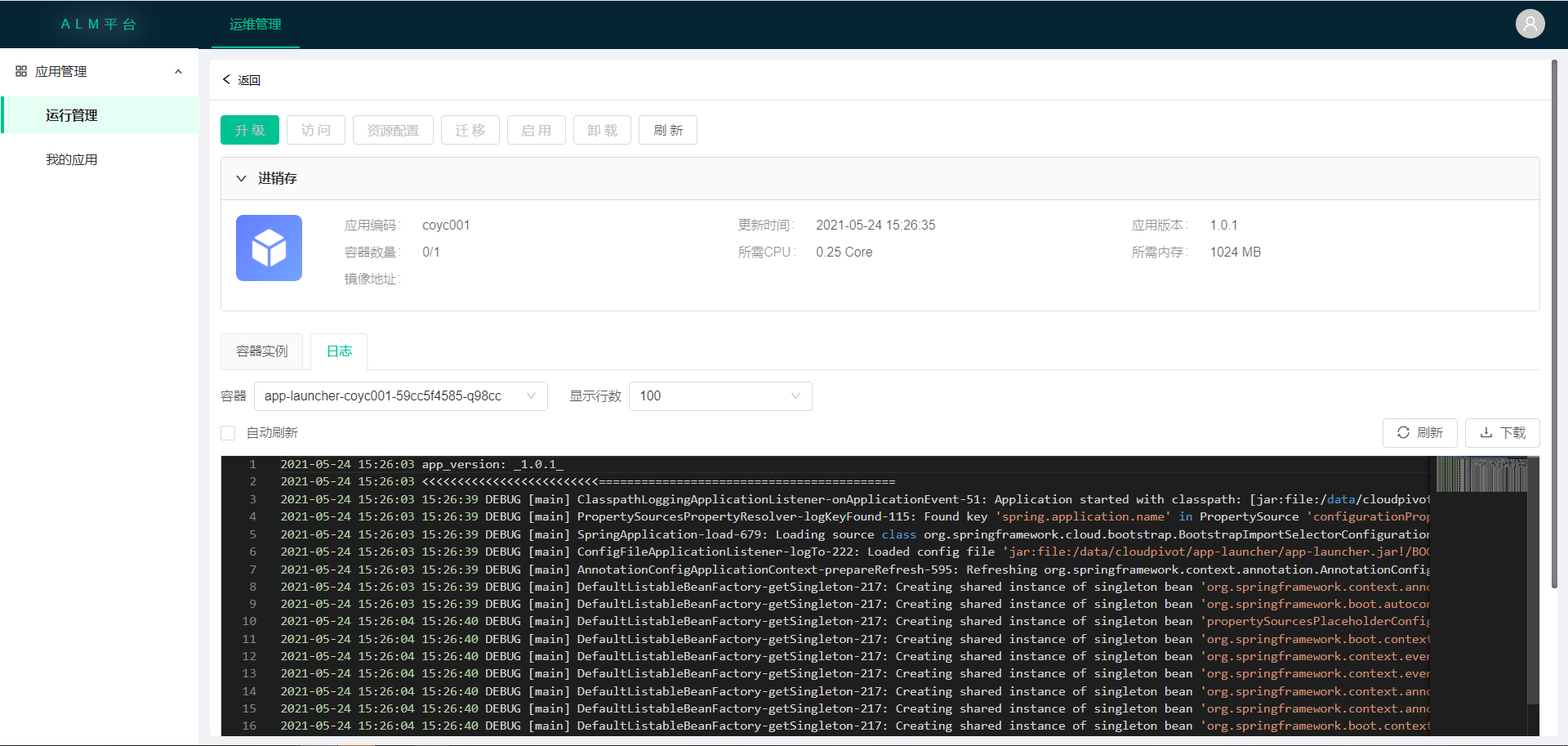This screenshot has height=746, width=1568.
Task: Open the 容器 dropdown app-launcher-coyc001
Action: click(400, 395)
